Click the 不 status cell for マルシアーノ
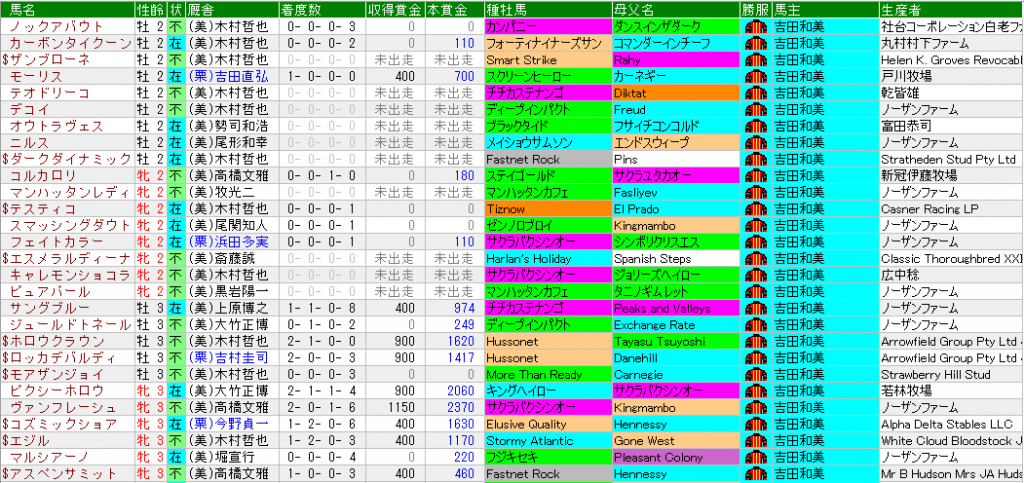Viewport: 1024px width, 483px height. click(x=176, y=457)
